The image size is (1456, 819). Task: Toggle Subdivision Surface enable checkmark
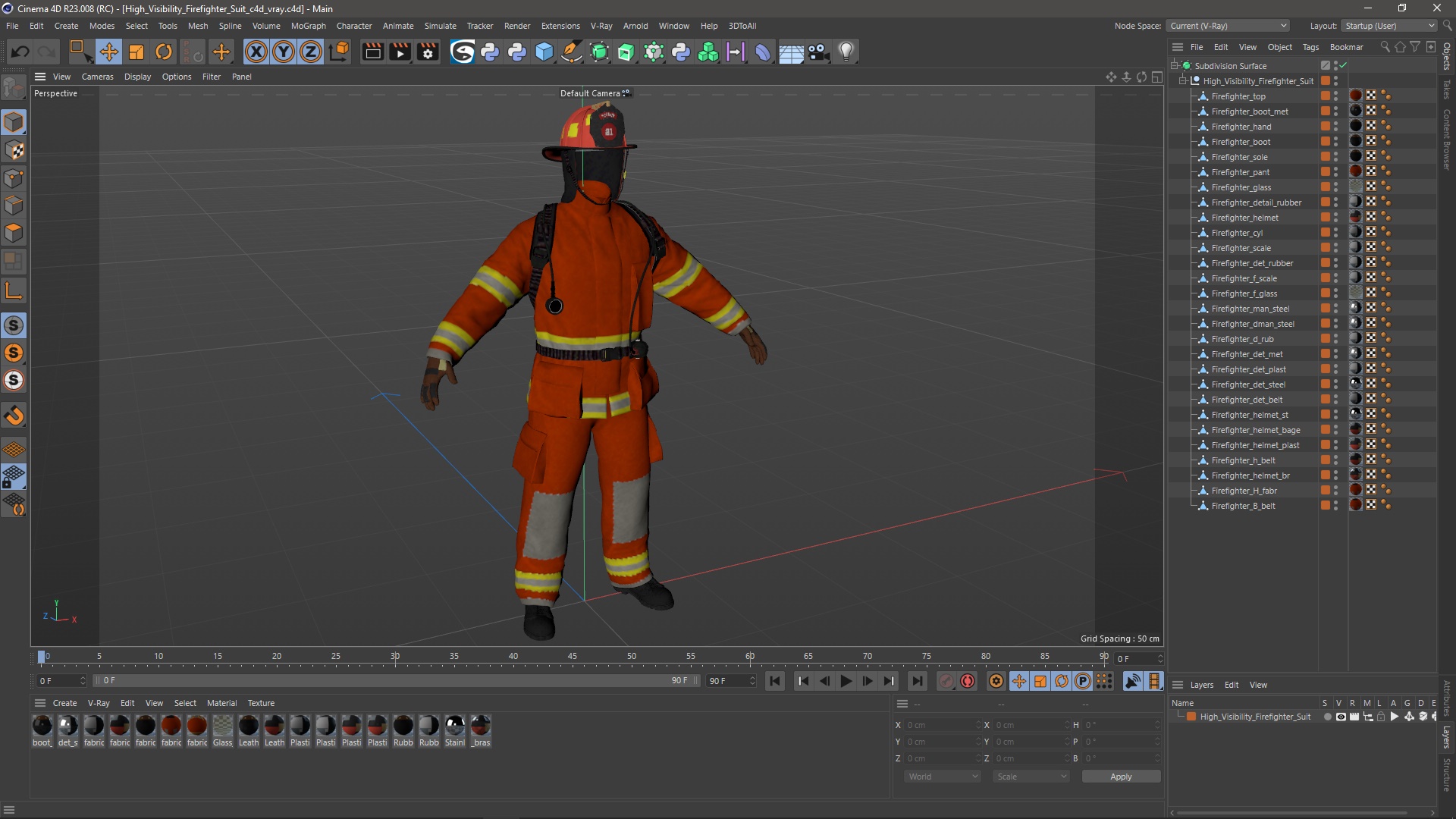(x=1343, y=65)
